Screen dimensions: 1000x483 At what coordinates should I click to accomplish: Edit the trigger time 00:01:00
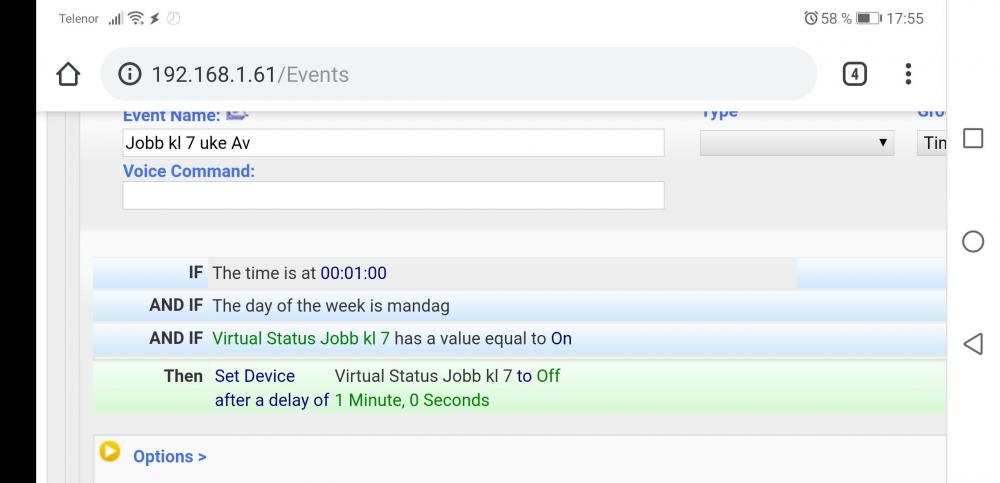coord(353,273)
